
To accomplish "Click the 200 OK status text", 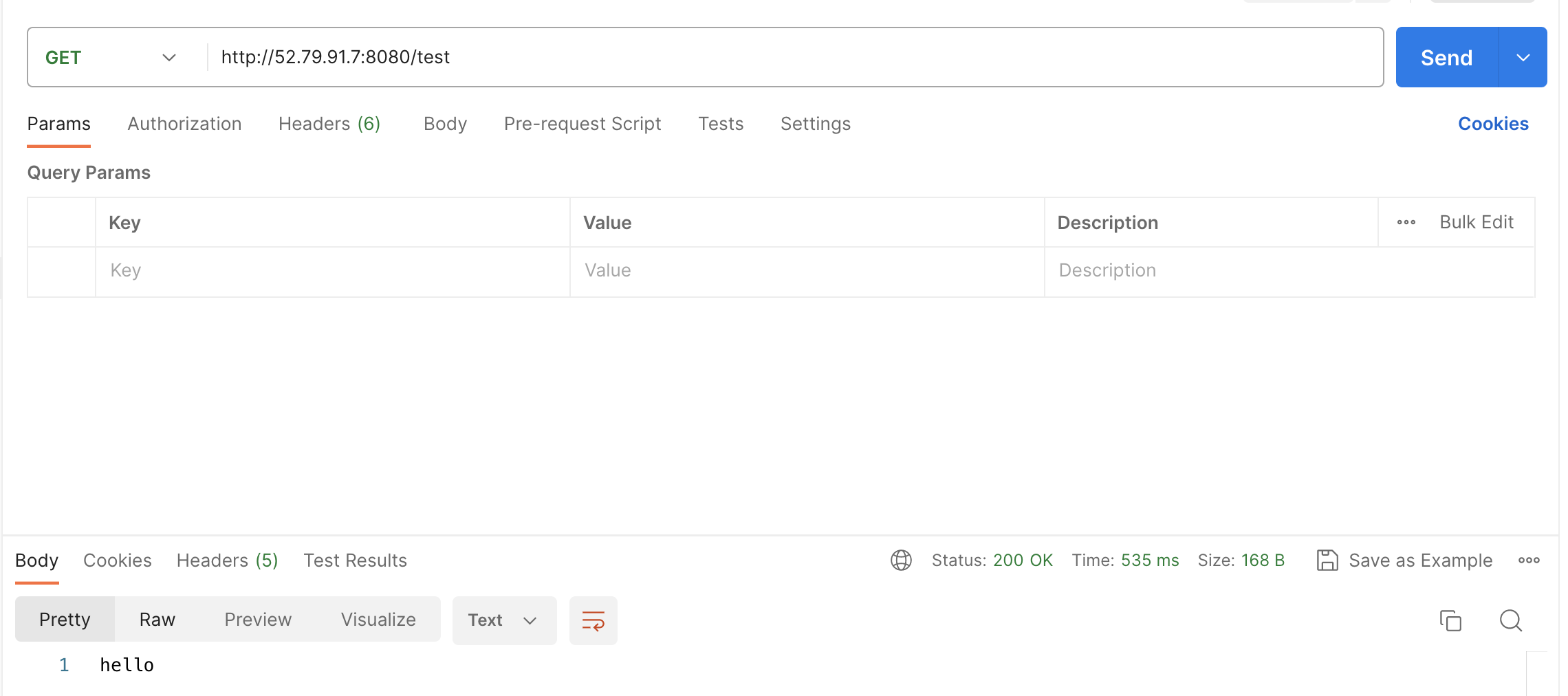I will coord(1023,561).
